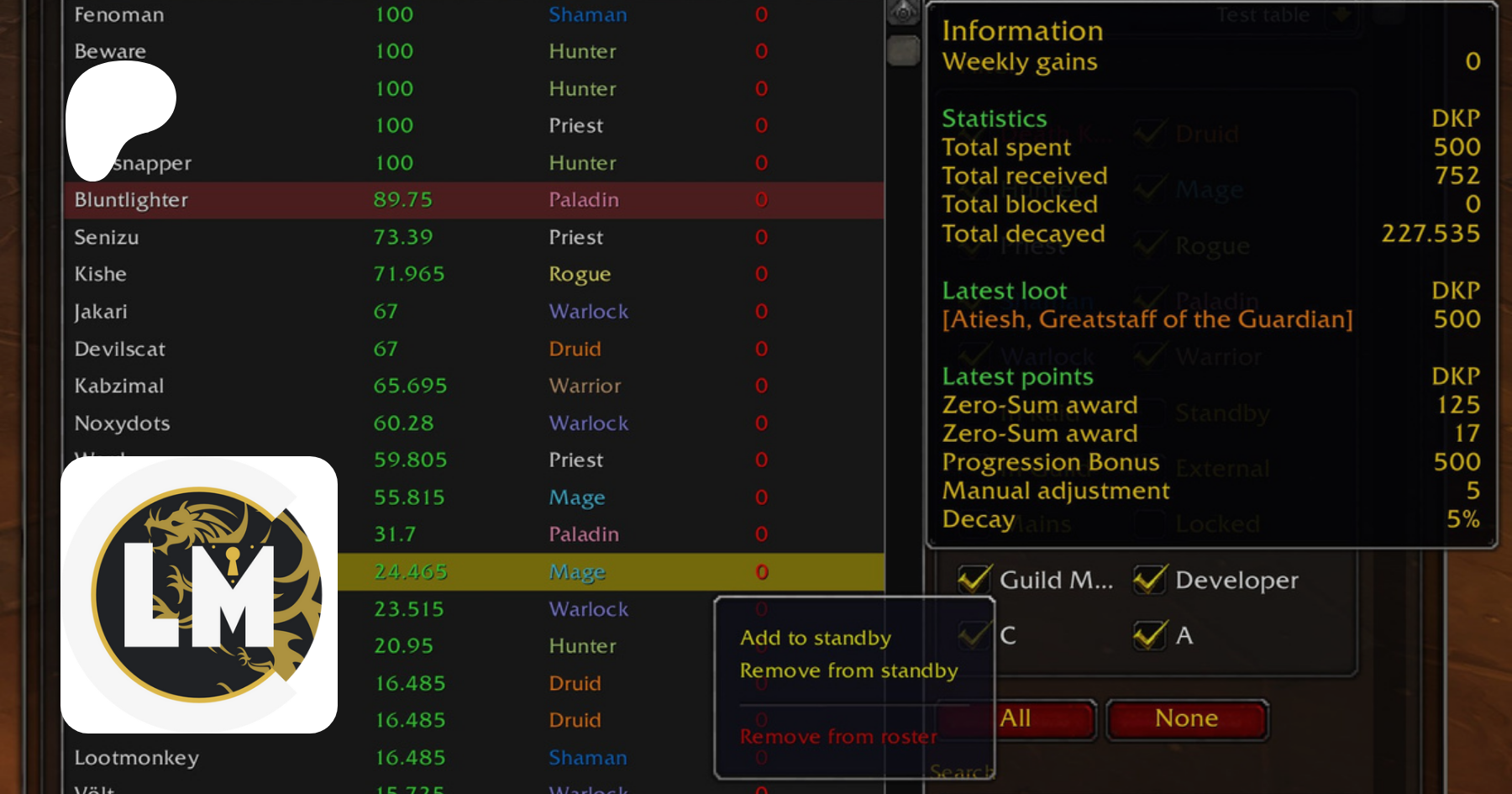Screen dimensions: 1512x794
Task: Choose Add to standby in context menu
Action: (815, 638)
